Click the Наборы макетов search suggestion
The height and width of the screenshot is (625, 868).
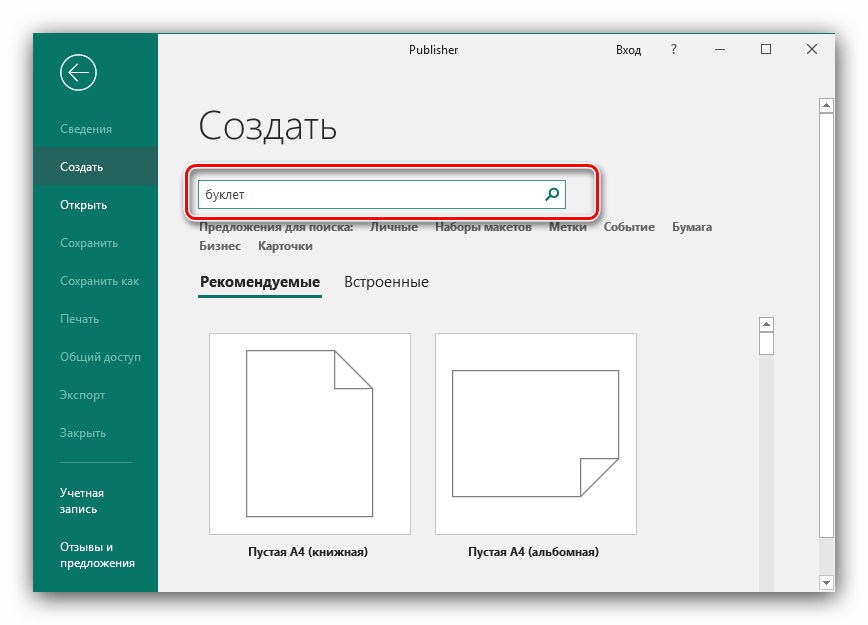coord(483,227)
